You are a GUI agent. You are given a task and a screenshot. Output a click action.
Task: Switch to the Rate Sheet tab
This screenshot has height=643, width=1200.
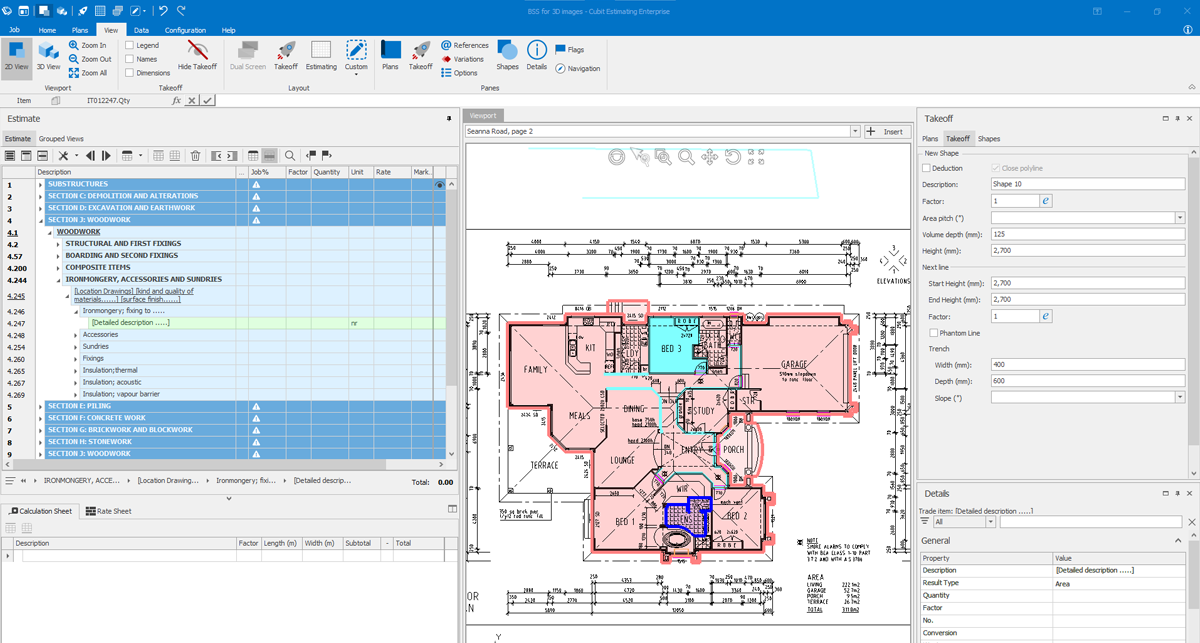108,511
